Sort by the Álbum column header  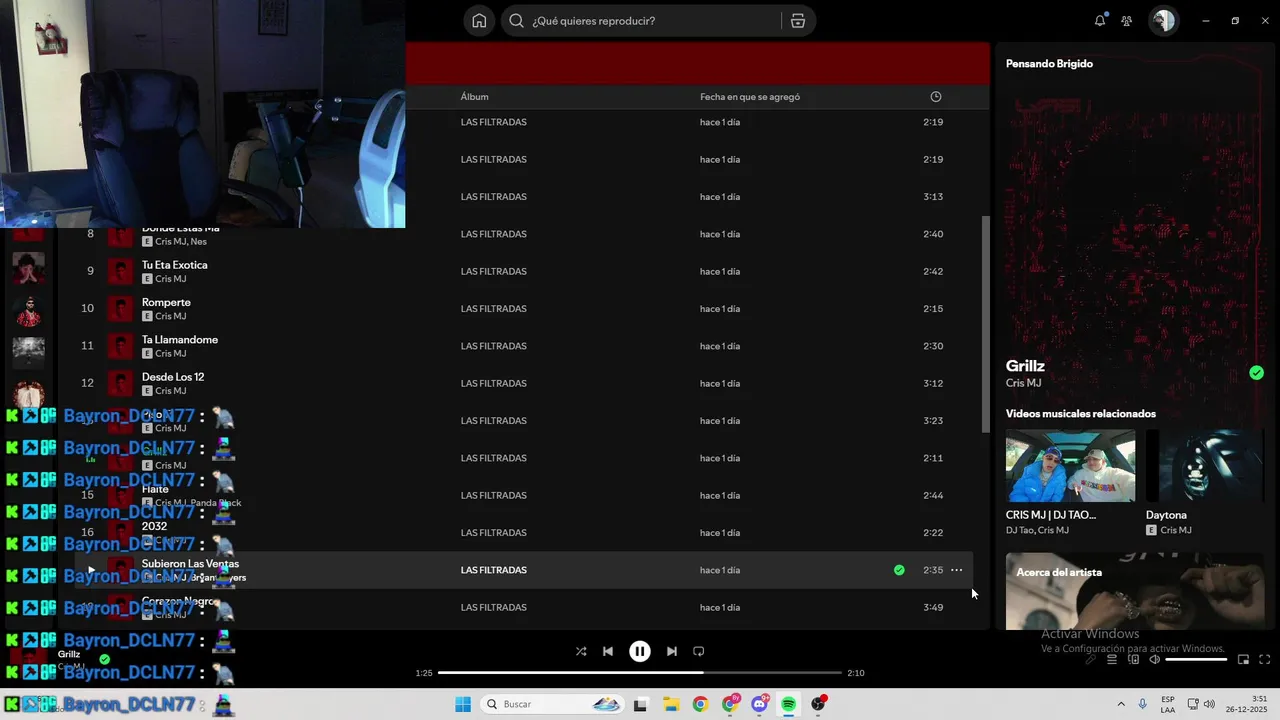[x=474, y=97]
